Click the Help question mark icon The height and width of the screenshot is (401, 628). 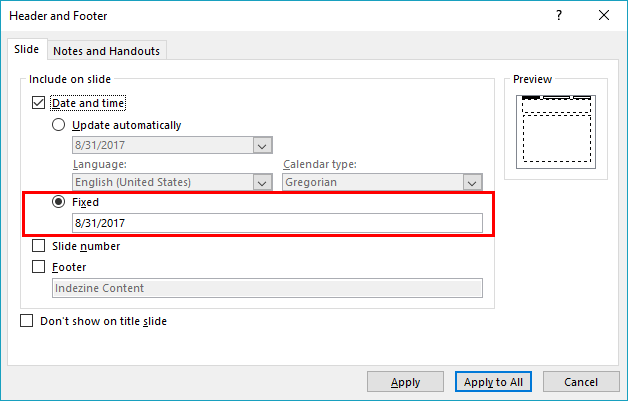pos(557,16)
